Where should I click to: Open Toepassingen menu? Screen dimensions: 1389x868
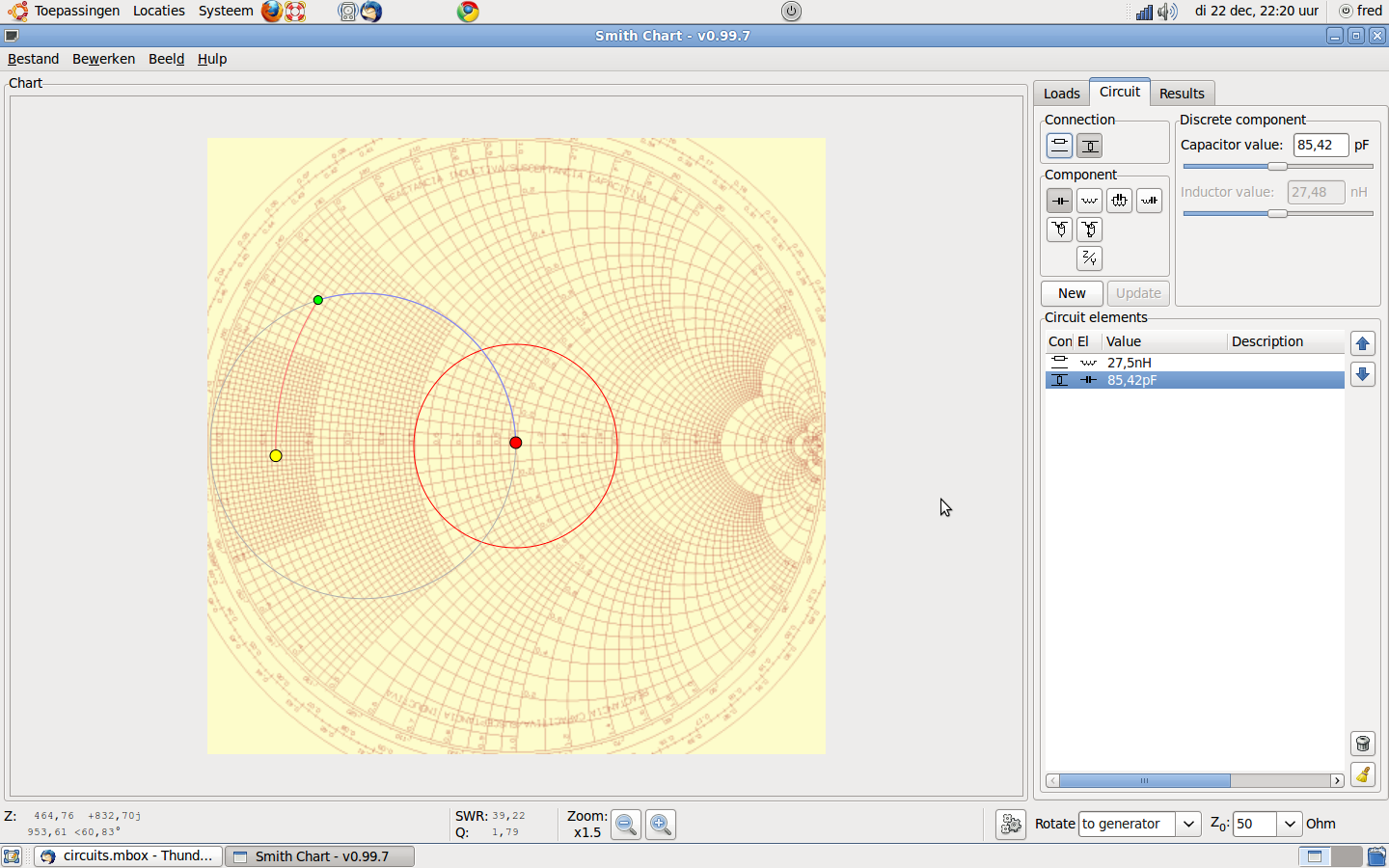pos(77,11)
